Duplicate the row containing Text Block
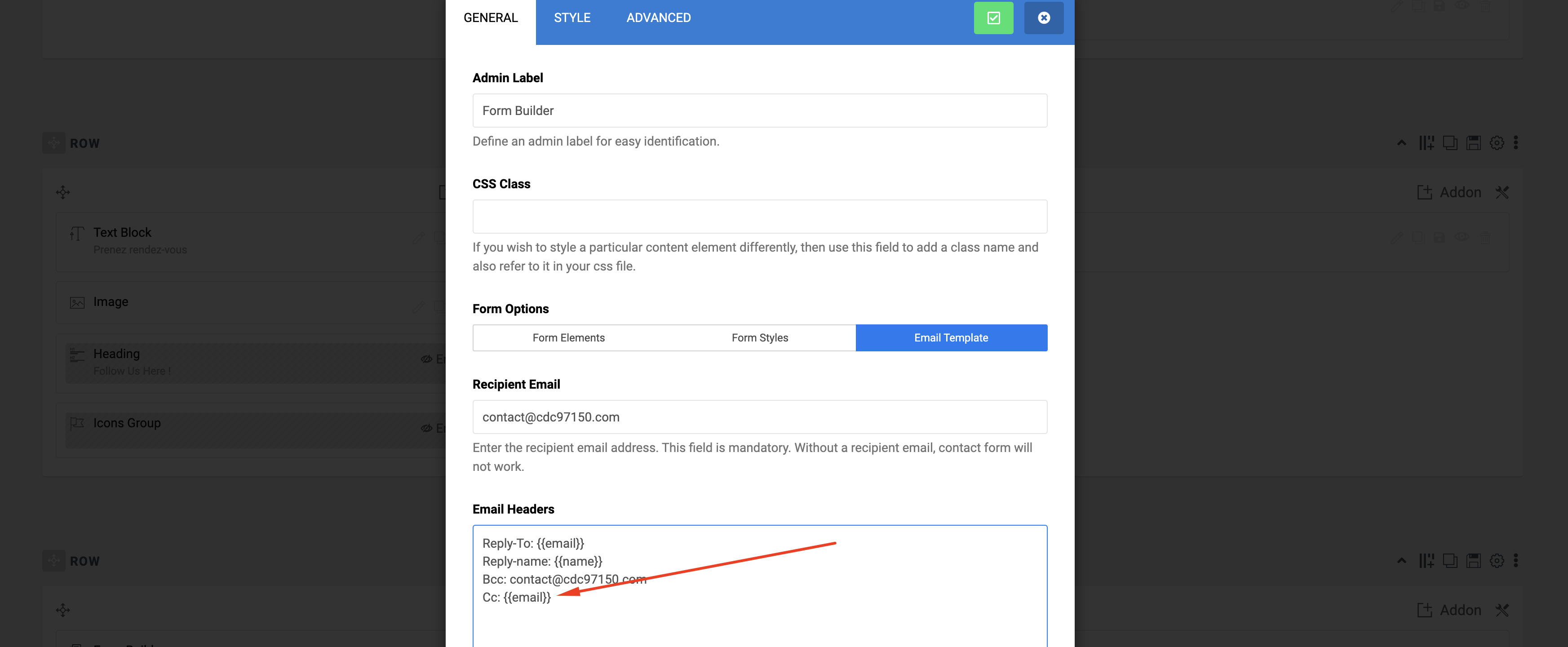The image size is (1568, 647). [1450, 143]
